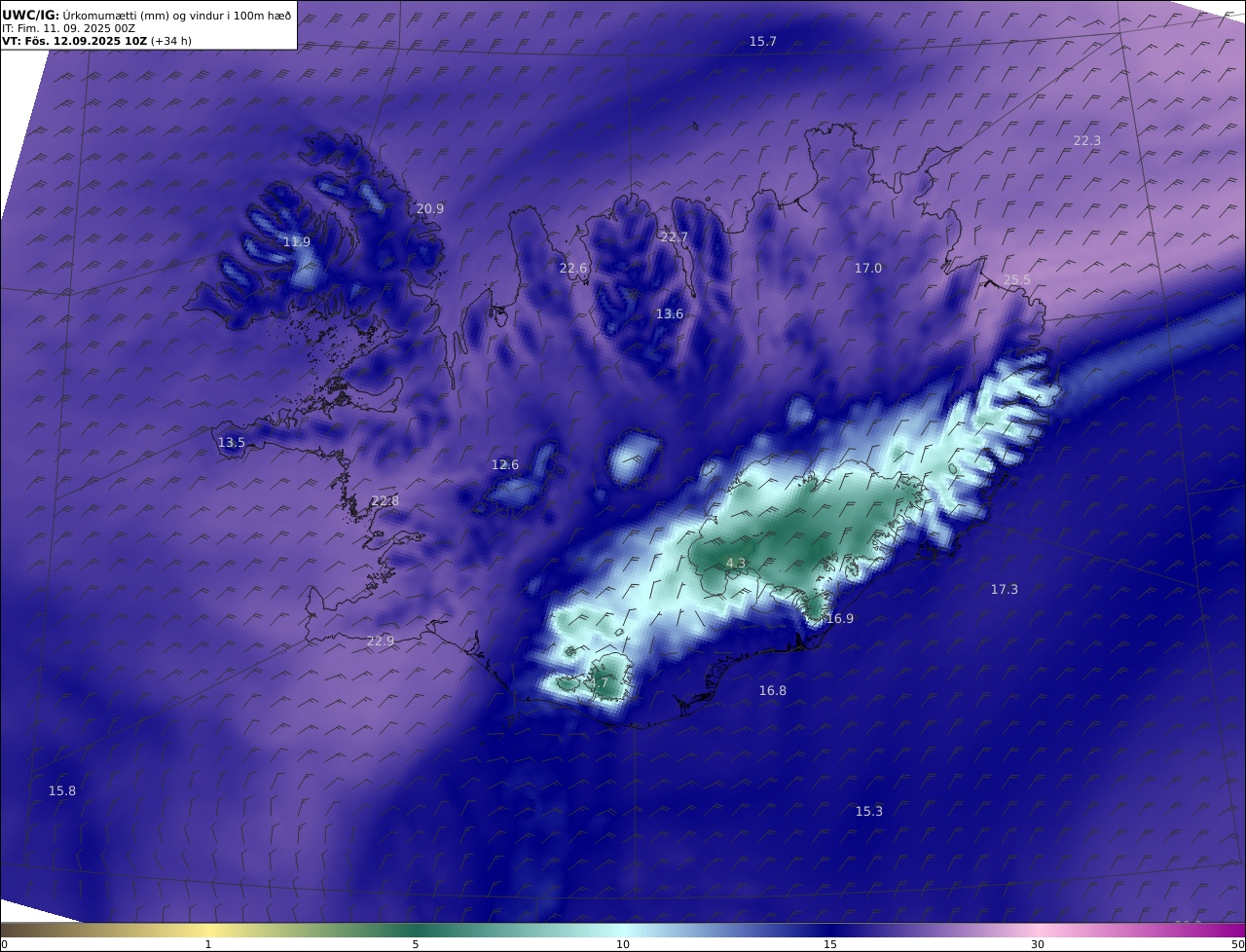This screenshot has height=952, width=1246.
Task: Click the 11.9 value label
Action: (296, 241)
